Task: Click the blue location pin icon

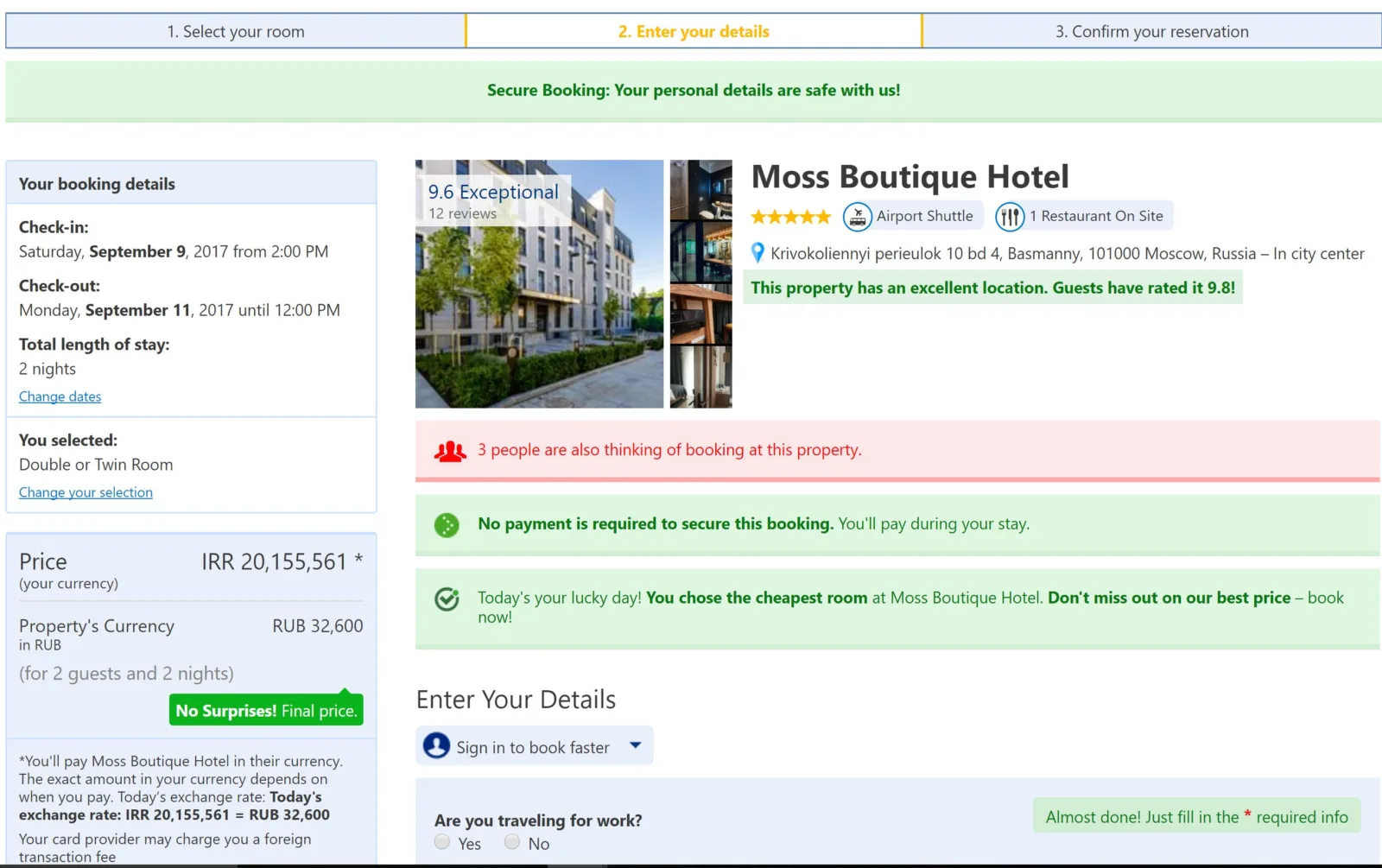Action: (758, 253)
